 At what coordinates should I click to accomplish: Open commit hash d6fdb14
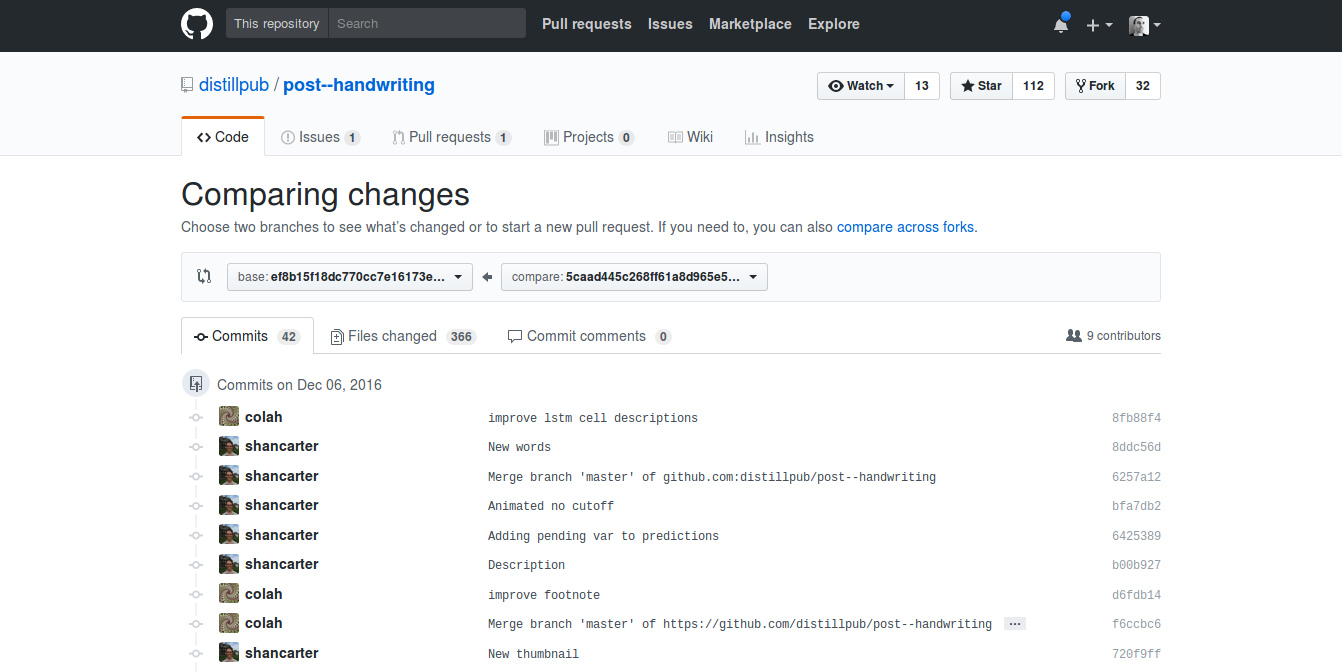pyautogui.click(x=1136, y=595)
